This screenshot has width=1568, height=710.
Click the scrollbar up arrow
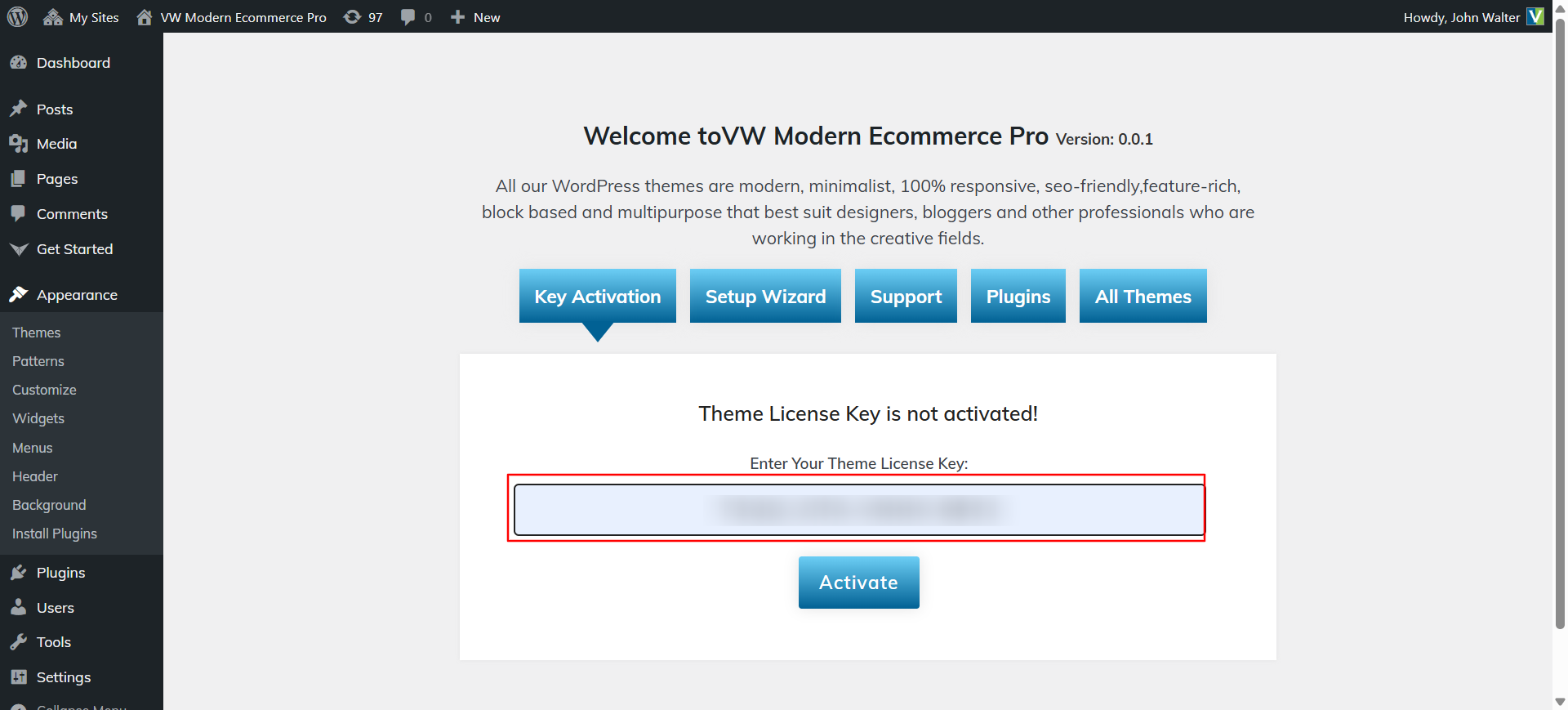click(1560, 7)
